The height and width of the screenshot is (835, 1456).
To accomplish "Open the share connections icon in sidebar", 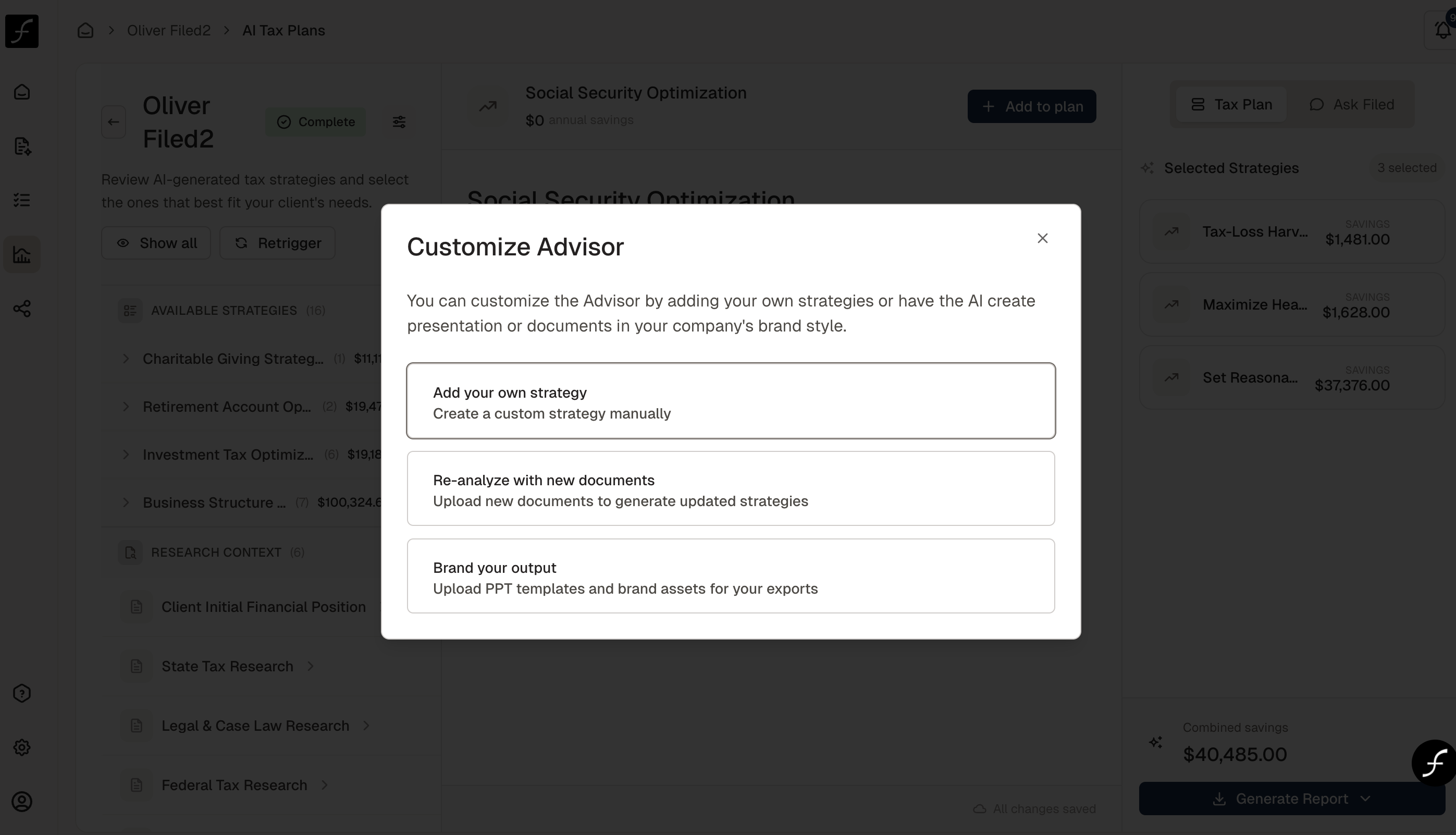I will [22, 309].
